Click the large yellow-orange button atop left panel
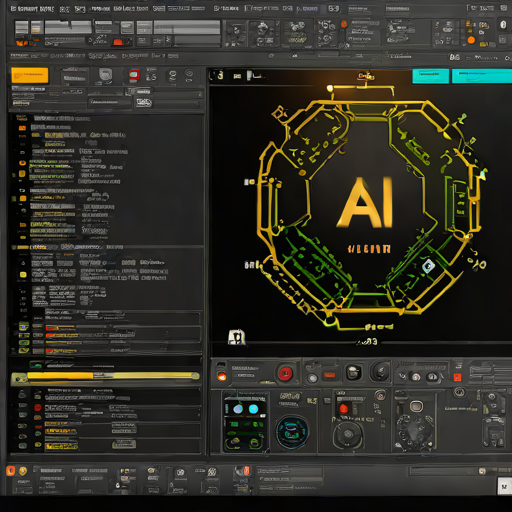 pos(30,75)
